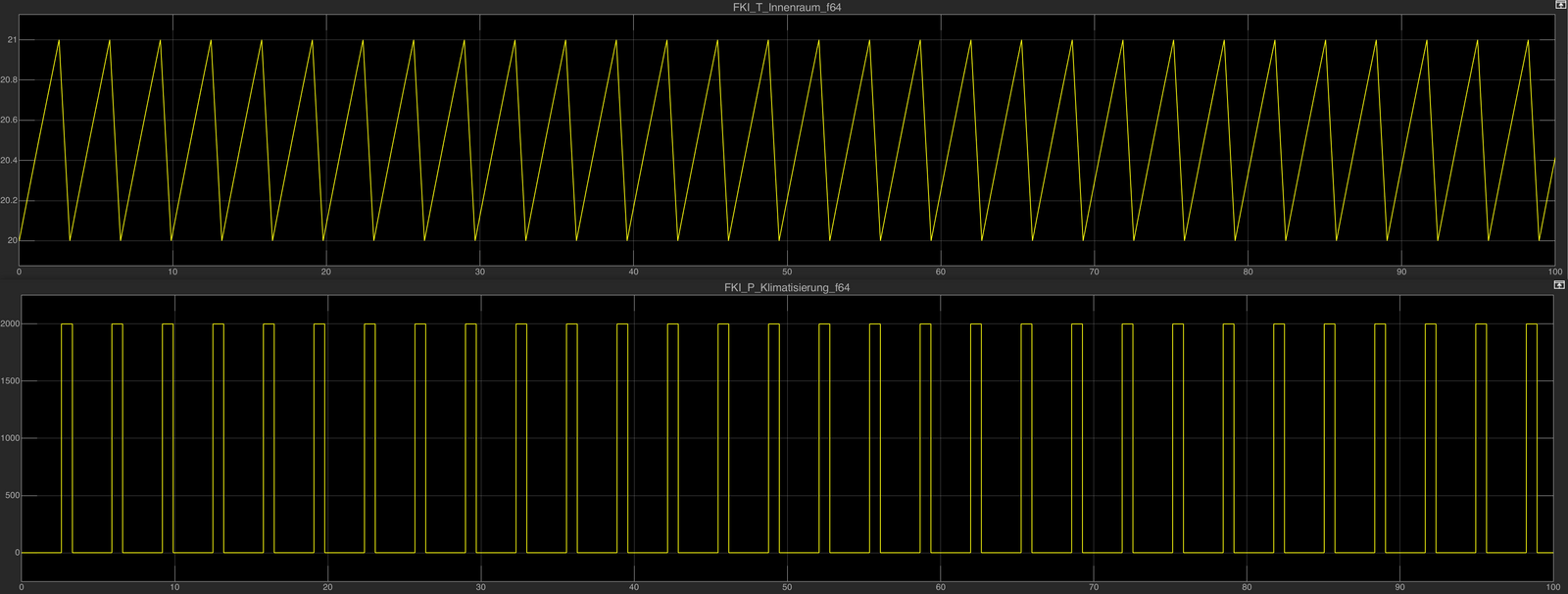1568x594 pixels.
Task: Select x-axis tick 30 under power plot
Action: (x=480, y=587)
